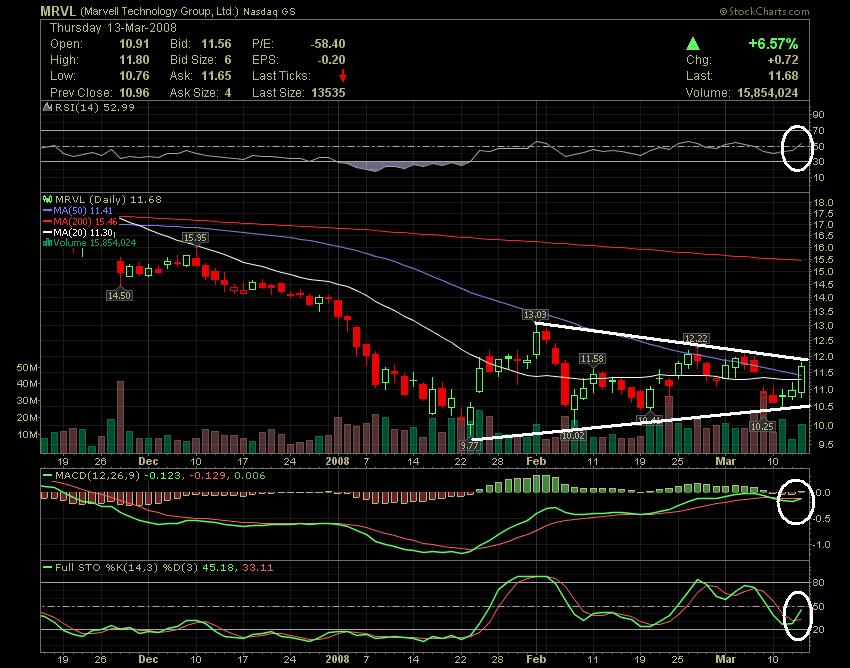This screenshot has height=668, width=850.
Task: Click the green up-triangle price change indicator
Action: pyautogui.click(x=693, y=44)
